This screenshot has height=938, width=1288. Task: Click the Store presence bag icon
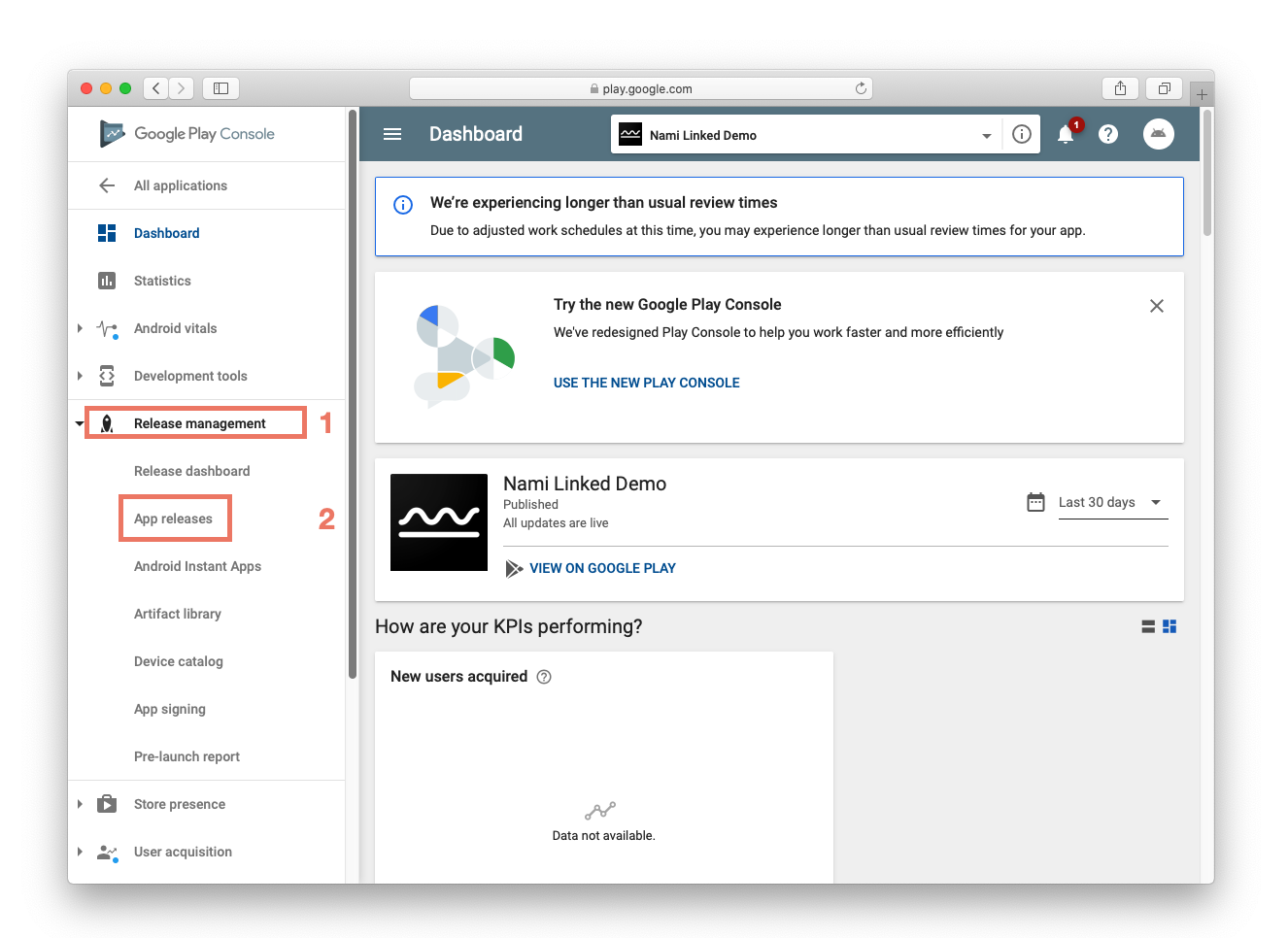tap(107, 804)
